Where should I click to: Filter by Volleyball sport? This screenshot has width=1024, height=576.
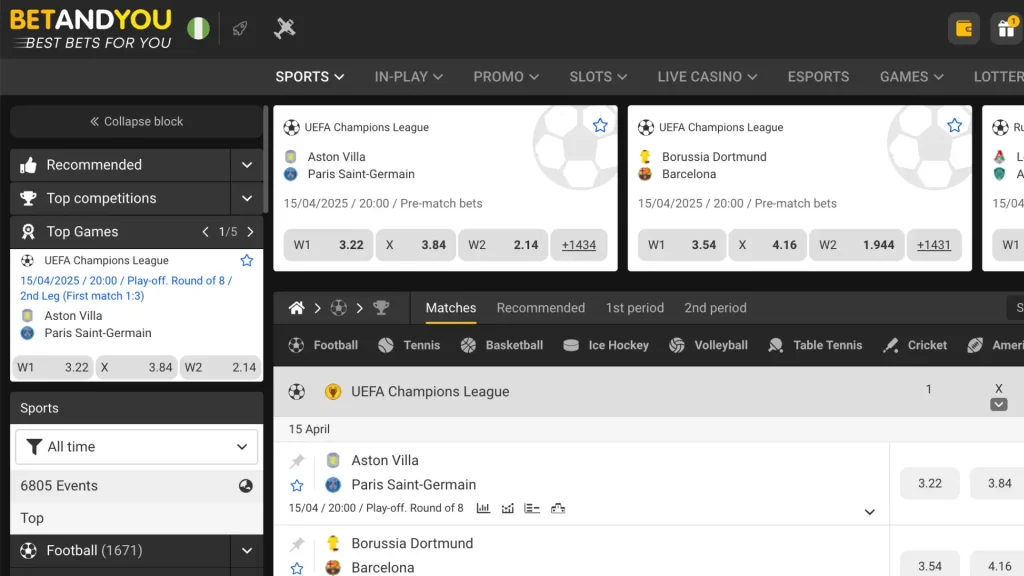pyautogui.click(x=709, y=345)
